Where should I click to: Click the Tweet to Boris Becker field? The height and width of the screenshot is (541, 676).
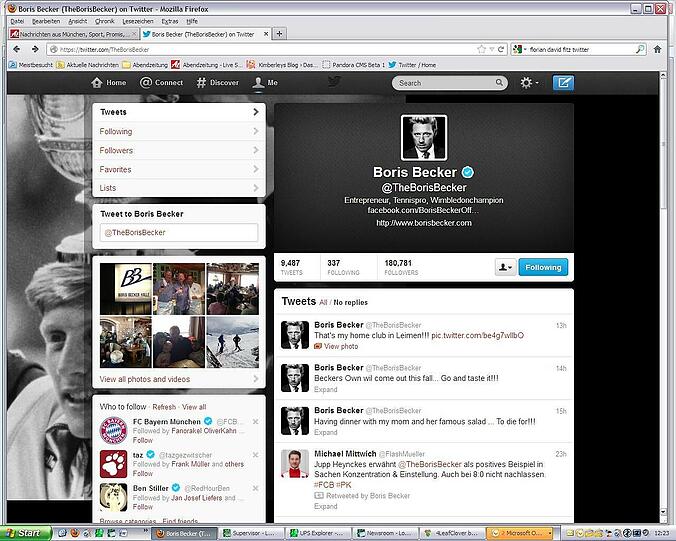click(179, 232)
